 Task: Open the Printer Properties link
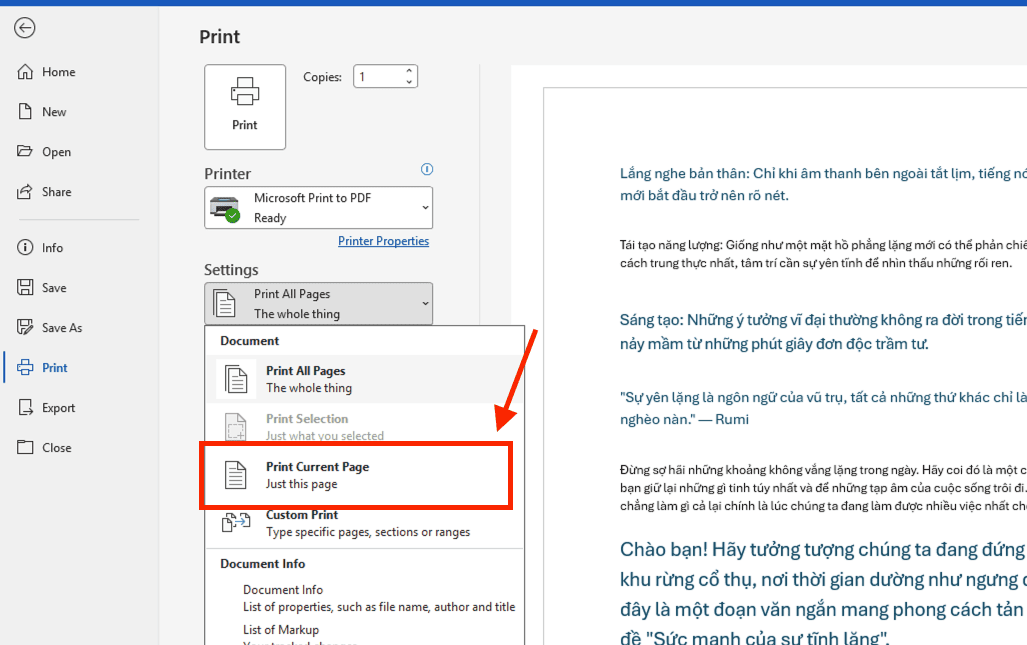pos(383,241)
